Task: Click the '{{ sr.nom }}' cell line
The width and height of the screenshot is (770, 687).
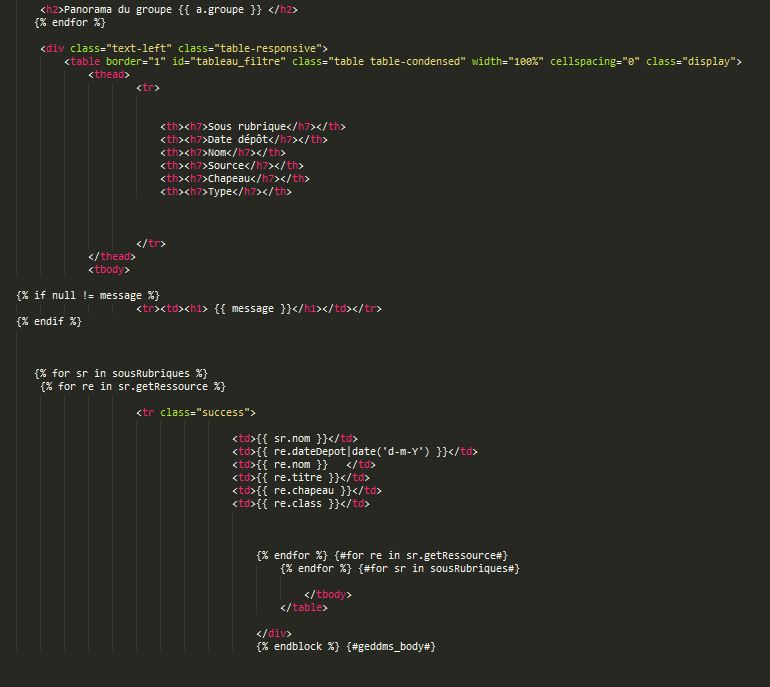Action: (295, 439)
